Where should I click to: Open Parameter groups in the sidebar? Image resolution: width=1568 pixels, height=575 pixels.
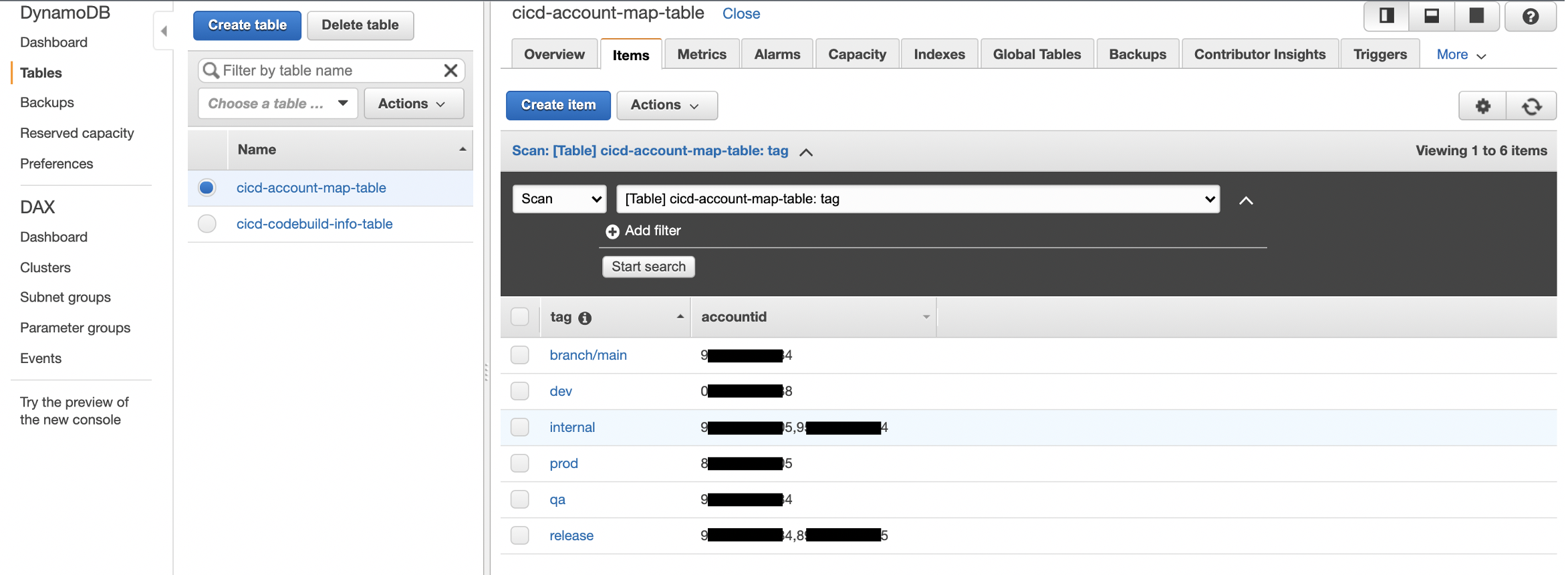click(75, 328)
